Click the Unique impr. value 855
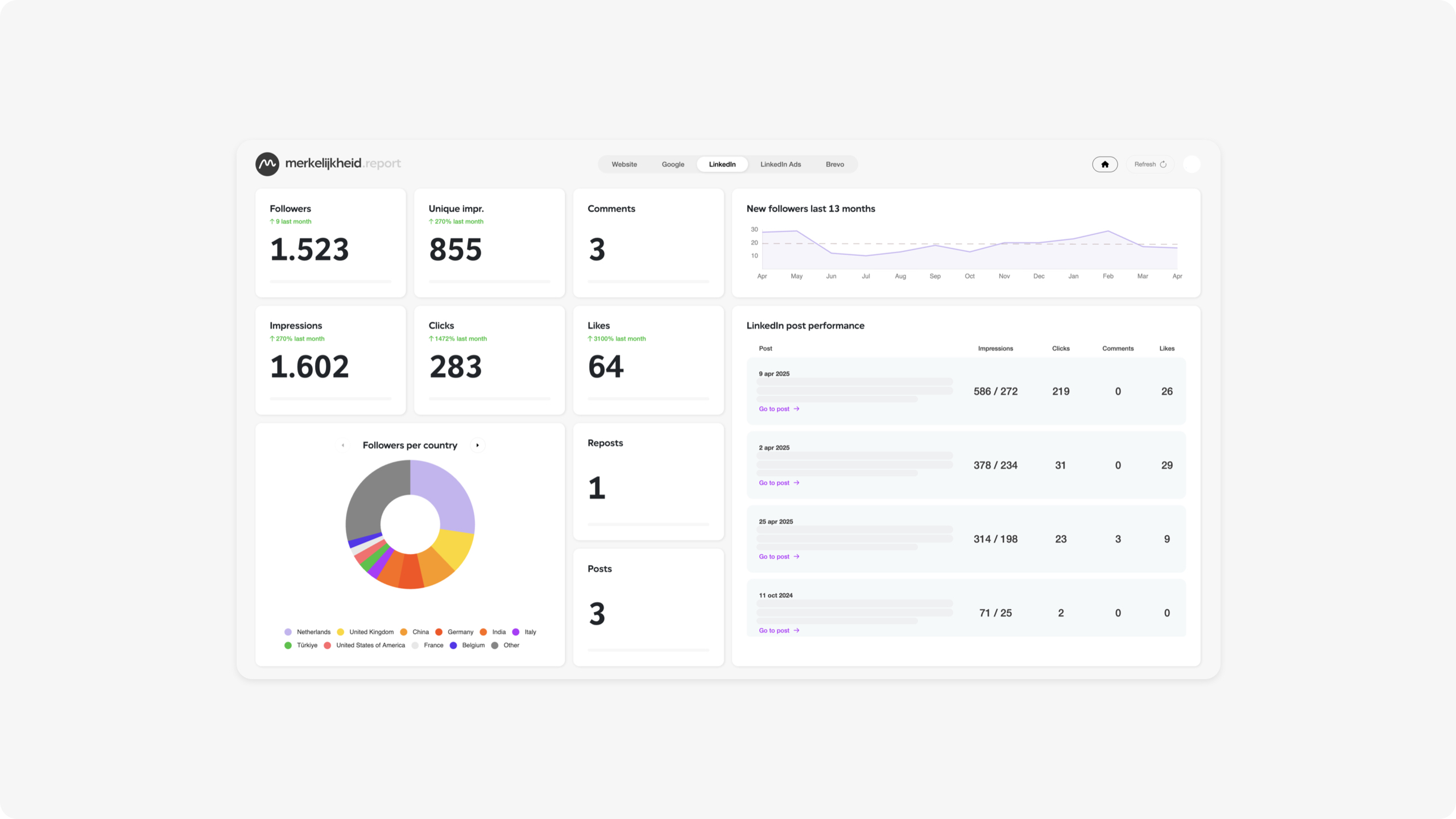This screenshot has height=819, width=1456. (456, 250)
